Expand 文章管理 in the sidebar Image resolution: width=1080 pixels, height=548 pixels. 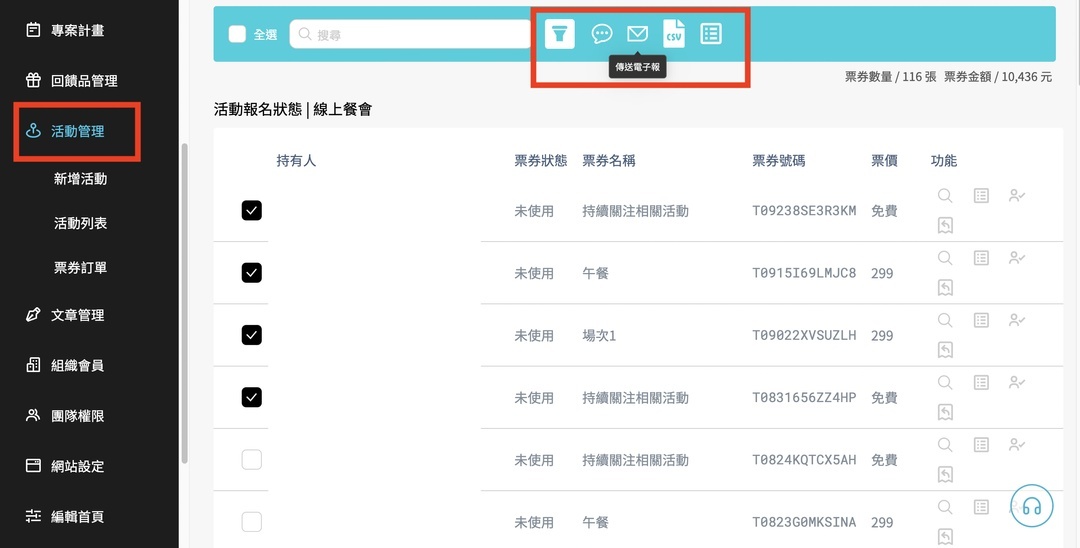point(77,315)
